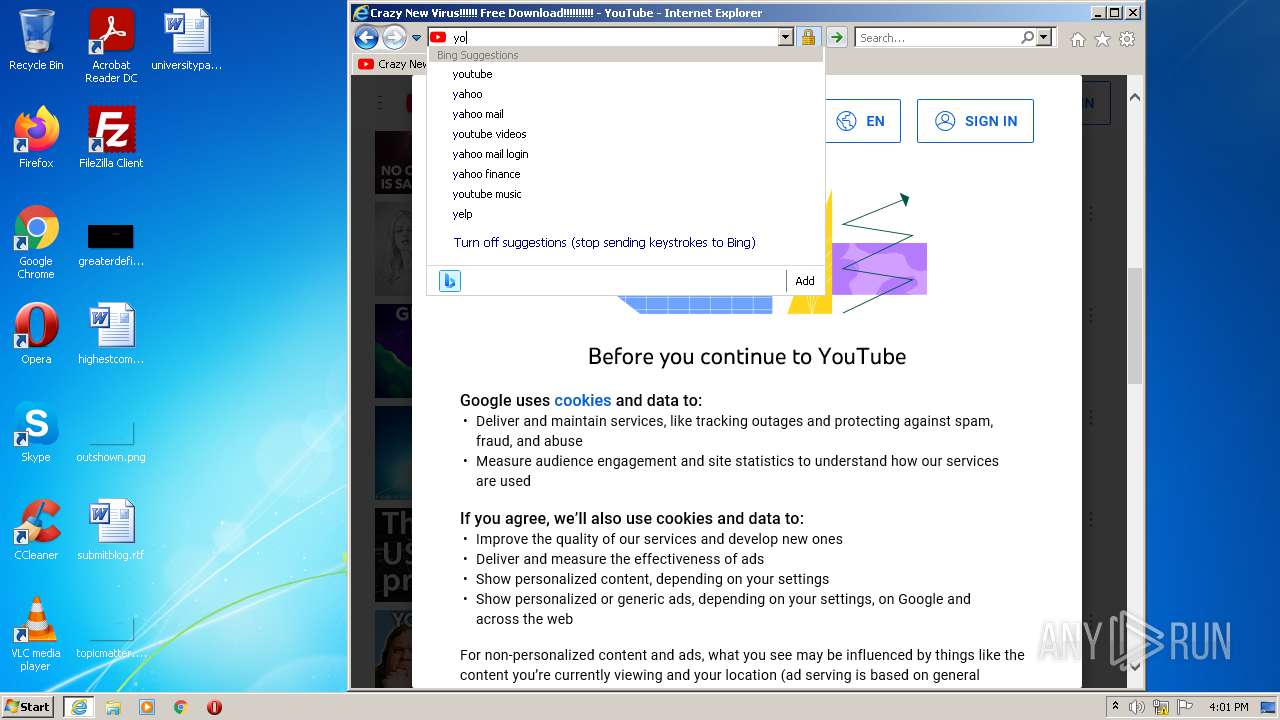
Task: Select the universitypa... Word document icon
Action: (187, 40)
